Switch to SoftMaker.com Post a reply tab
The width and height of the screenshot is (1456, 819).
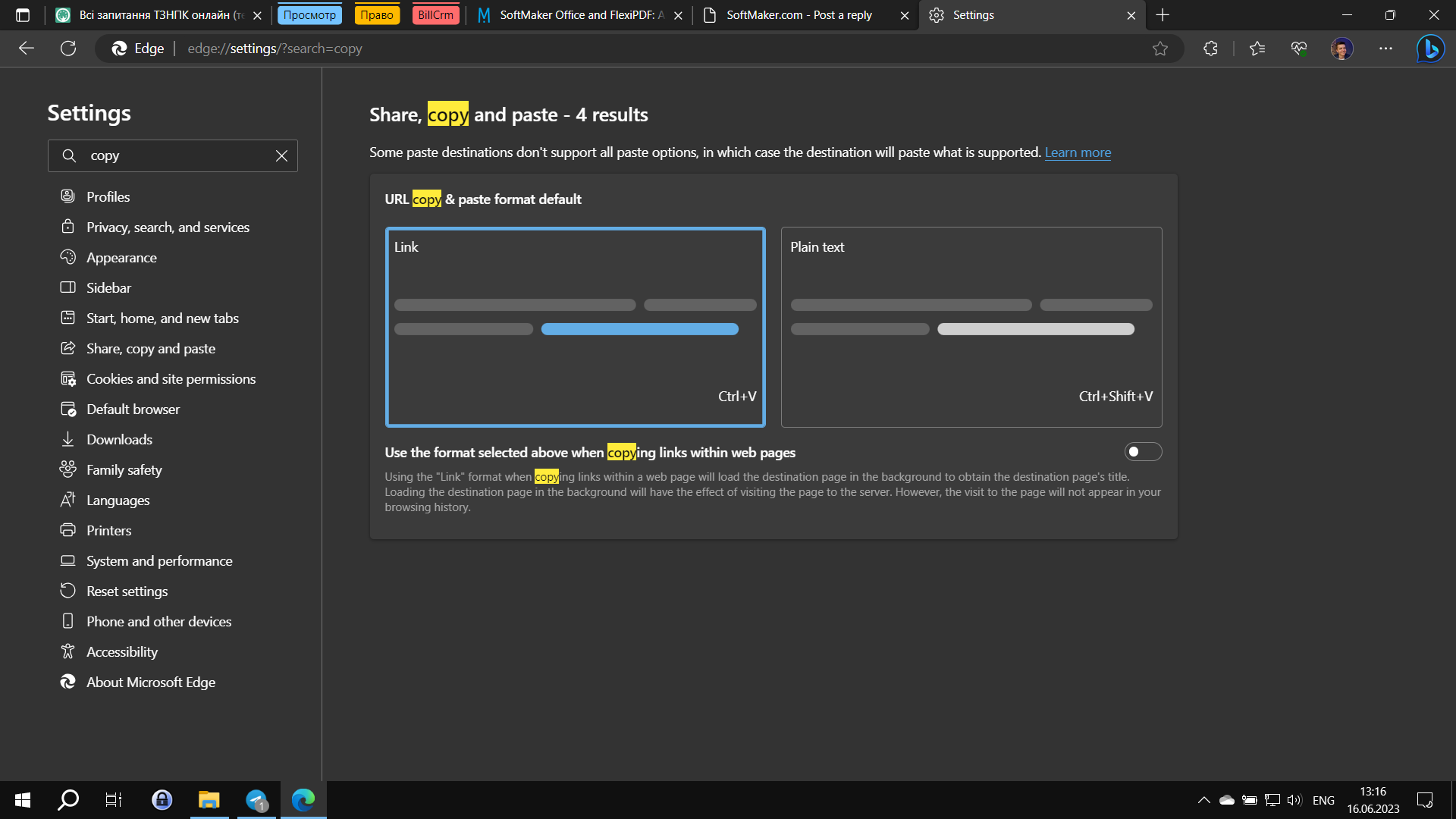(798, 15)
